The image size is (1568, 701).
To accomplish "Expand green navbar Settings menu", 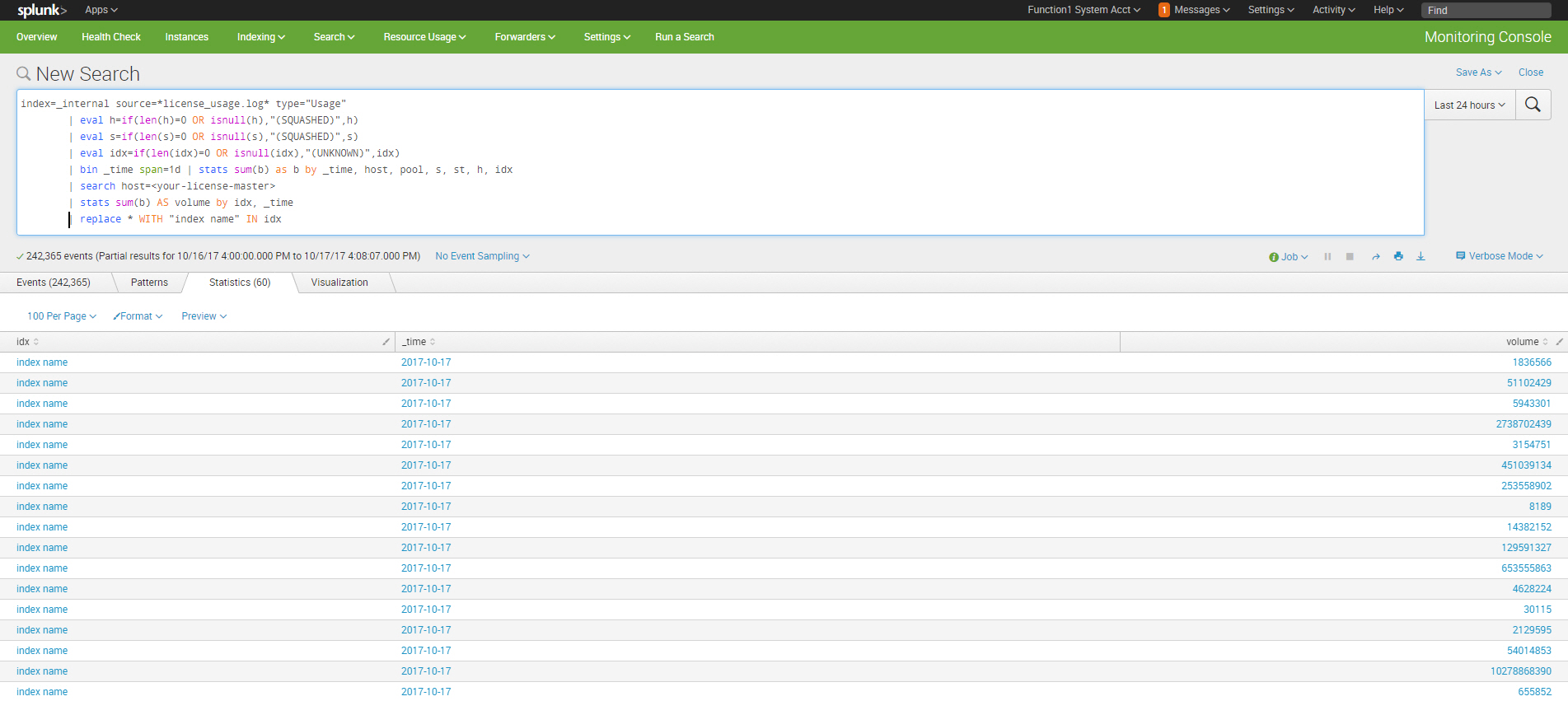I will (606, 37).
